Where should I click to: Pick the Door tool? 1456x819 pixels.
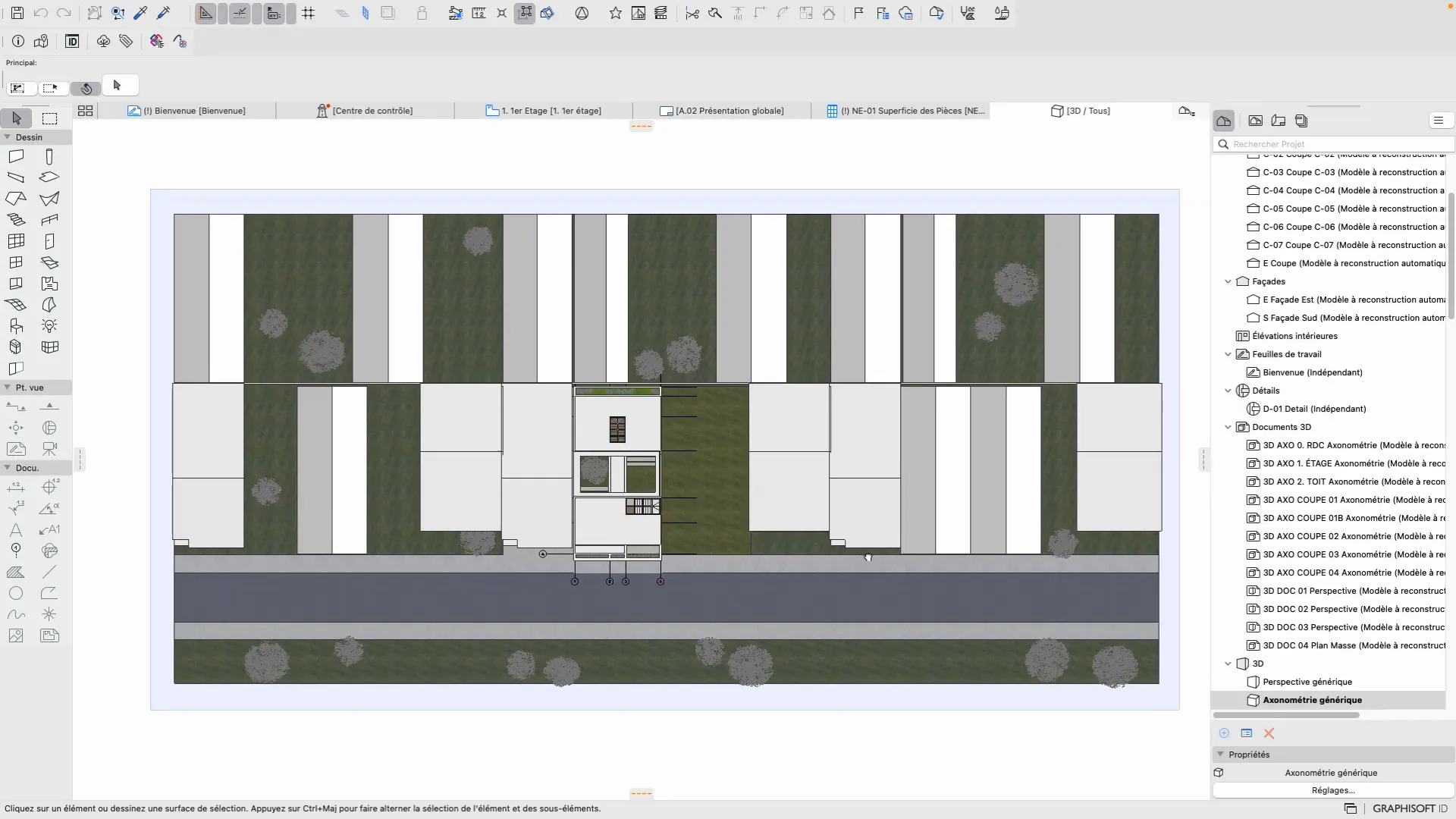click(49, 241)
